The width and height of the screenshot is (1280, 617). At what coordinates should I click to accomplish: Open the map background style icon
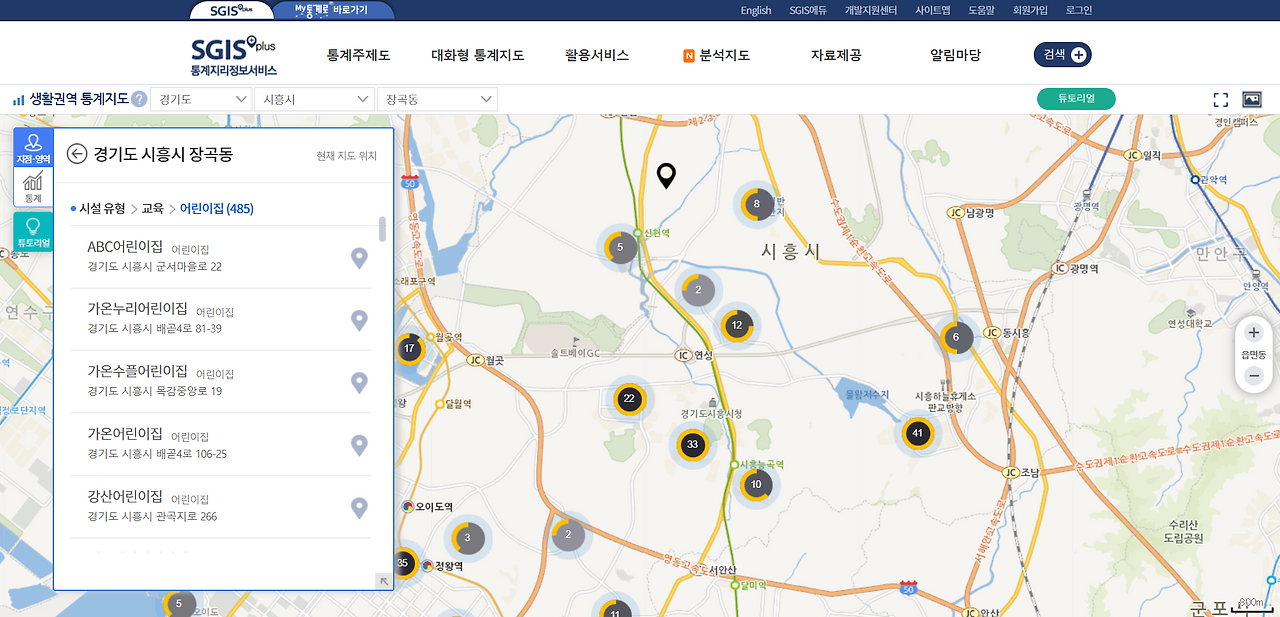(x=1254, y=99)
